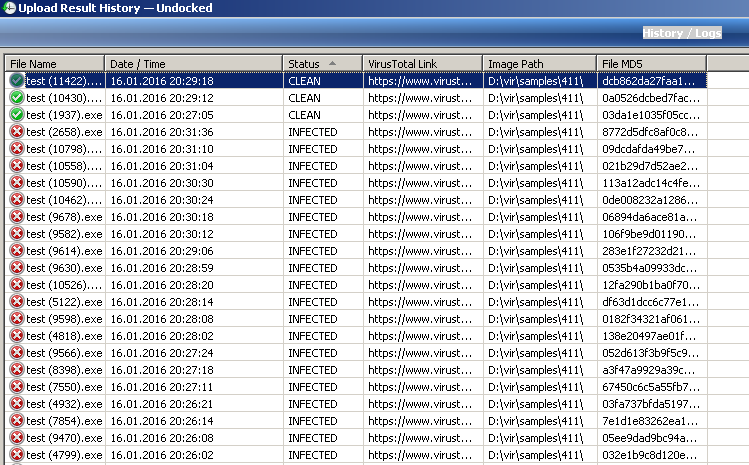
Task: Click the infected icon for test (9582).exe
Action: (x=17, y=234)
